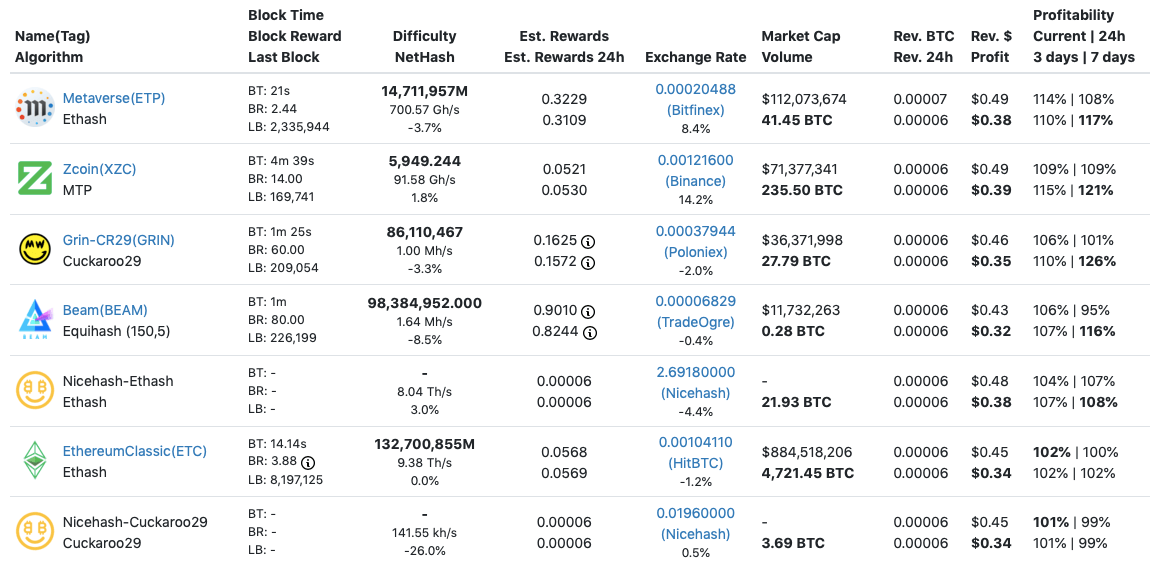Click the green Zcoin logo icon
Viewport: 1161px width, 564px height.
pos(35,178)
